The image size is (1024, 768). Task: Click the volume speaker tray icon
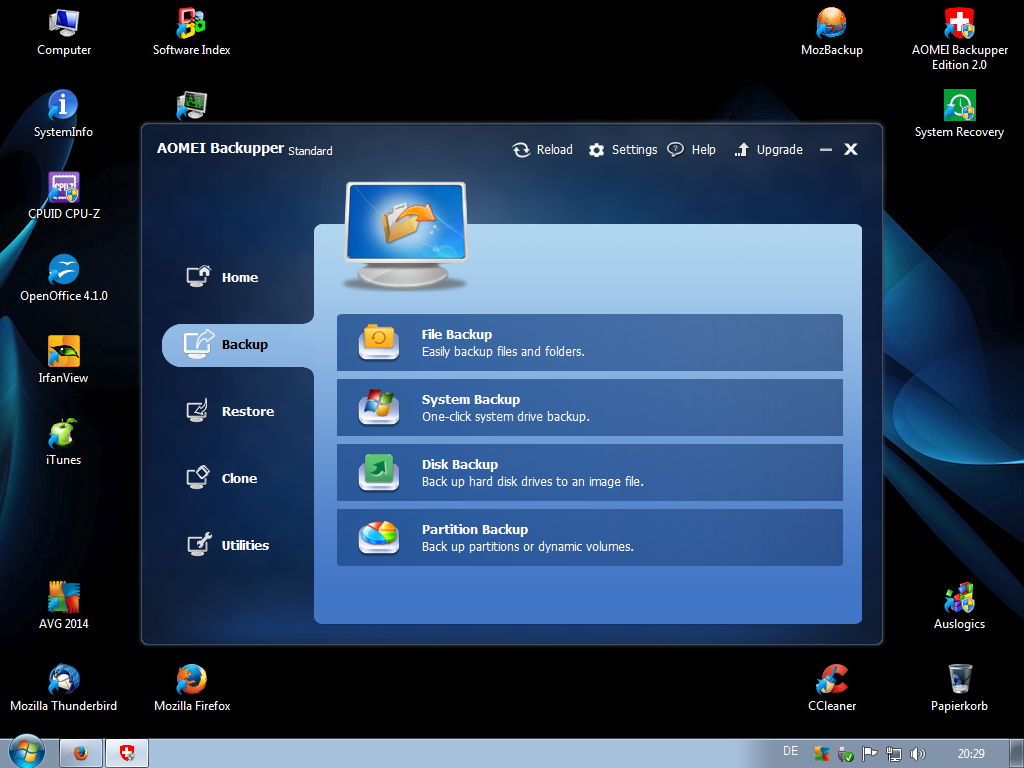click(x=918, y=754)
